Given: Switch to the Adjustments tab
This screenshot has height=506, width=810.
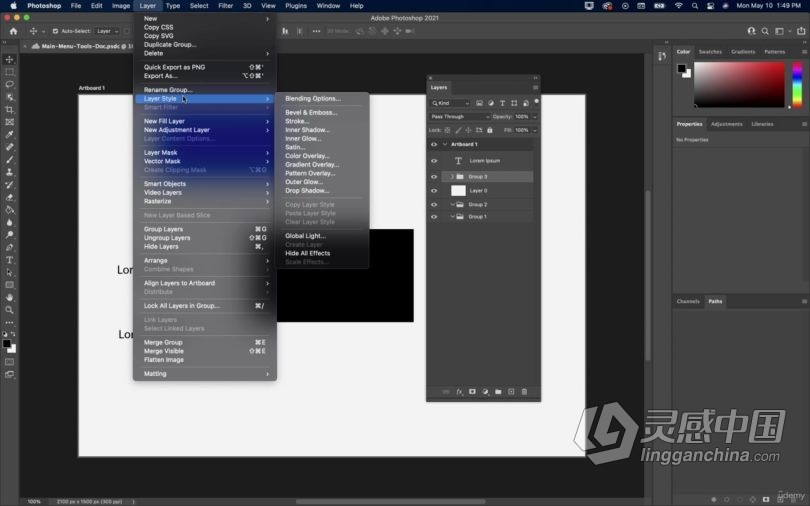Looking at the screenshot, I should pyautogui.click(x=726, y=124).
